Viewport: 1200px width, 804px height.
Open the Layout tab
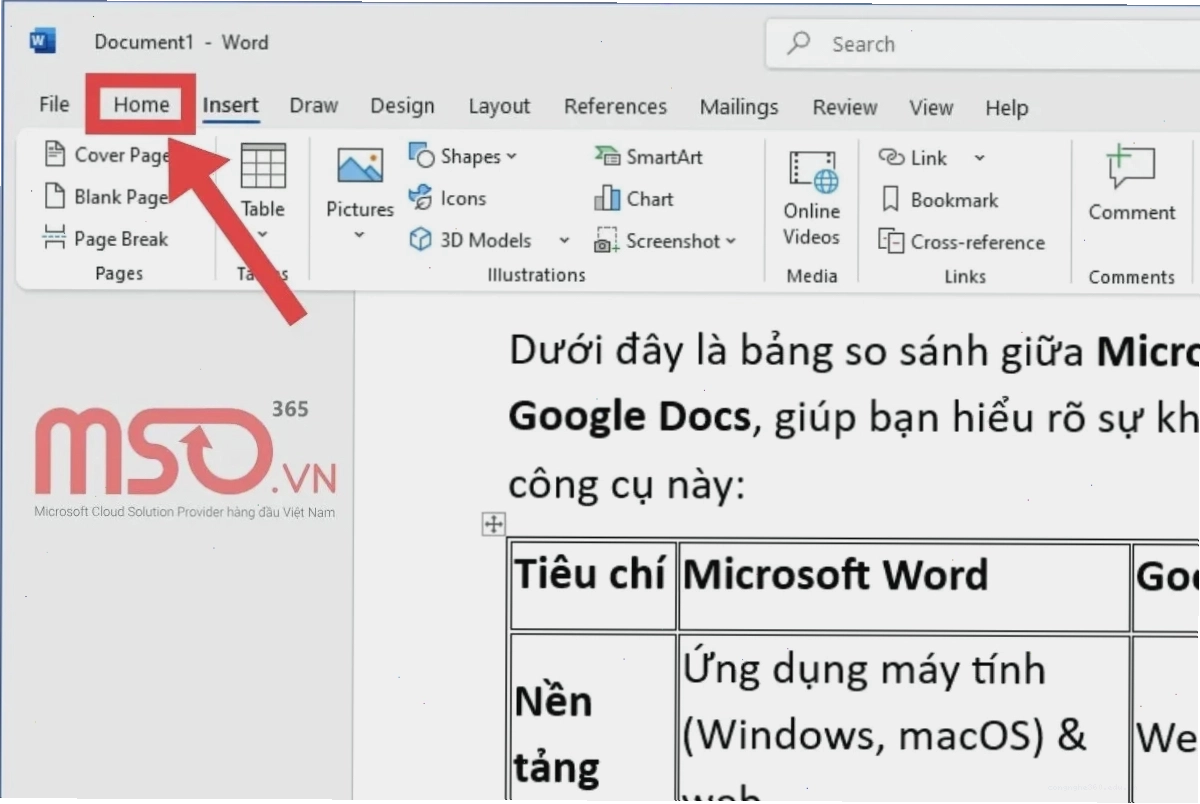[499, 106]
